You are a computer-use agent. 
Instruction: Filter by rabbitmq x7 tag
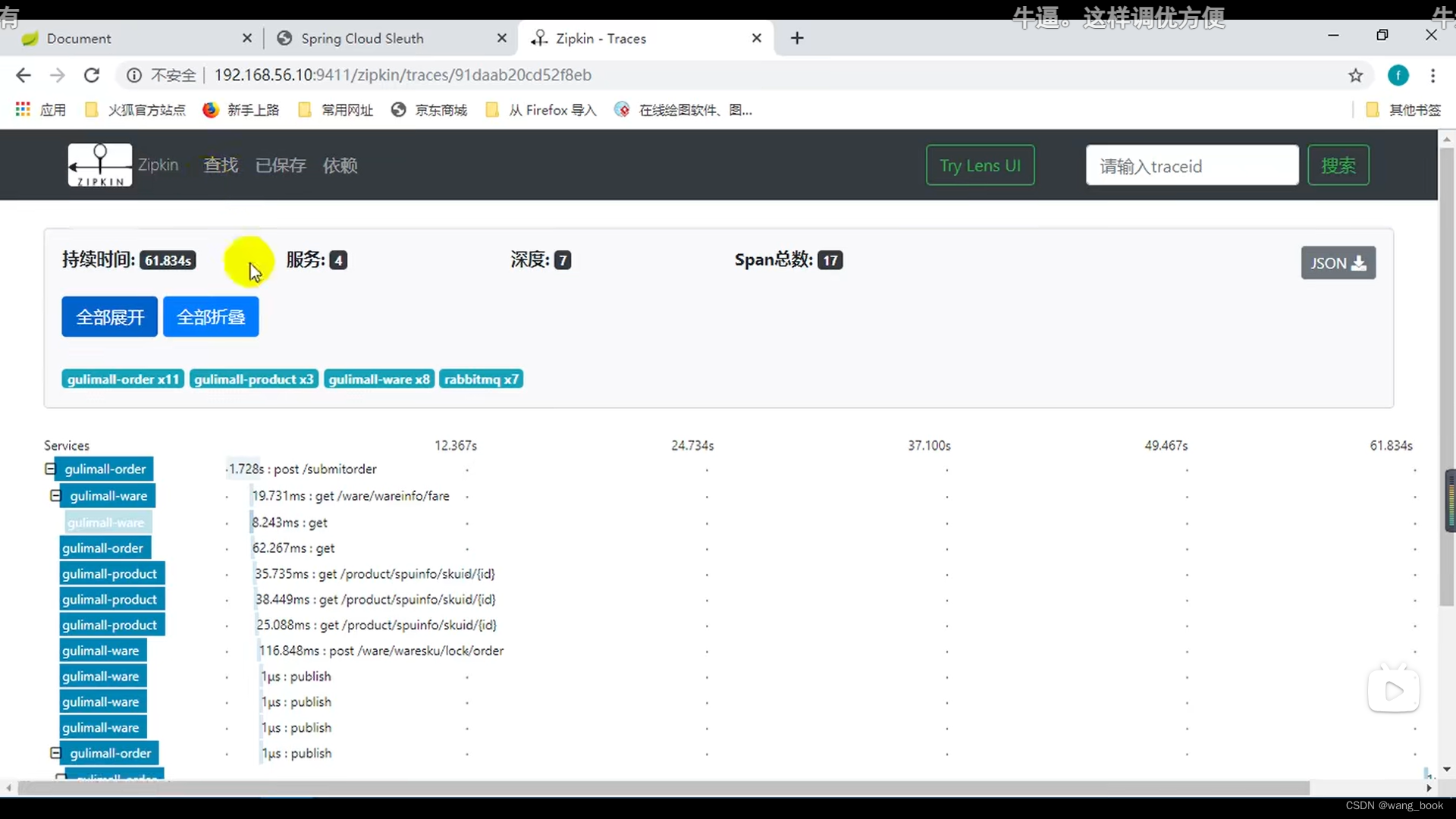click(482, 379)
